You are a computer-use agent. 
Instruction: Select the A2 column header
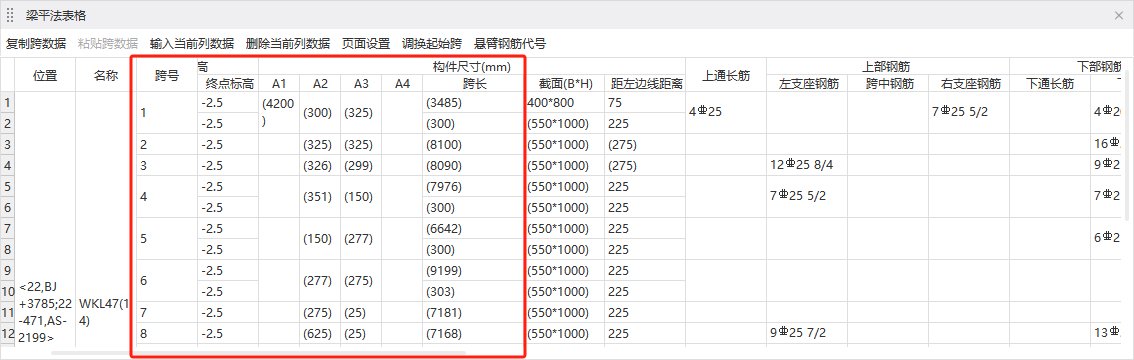click(x=320, y=83)
